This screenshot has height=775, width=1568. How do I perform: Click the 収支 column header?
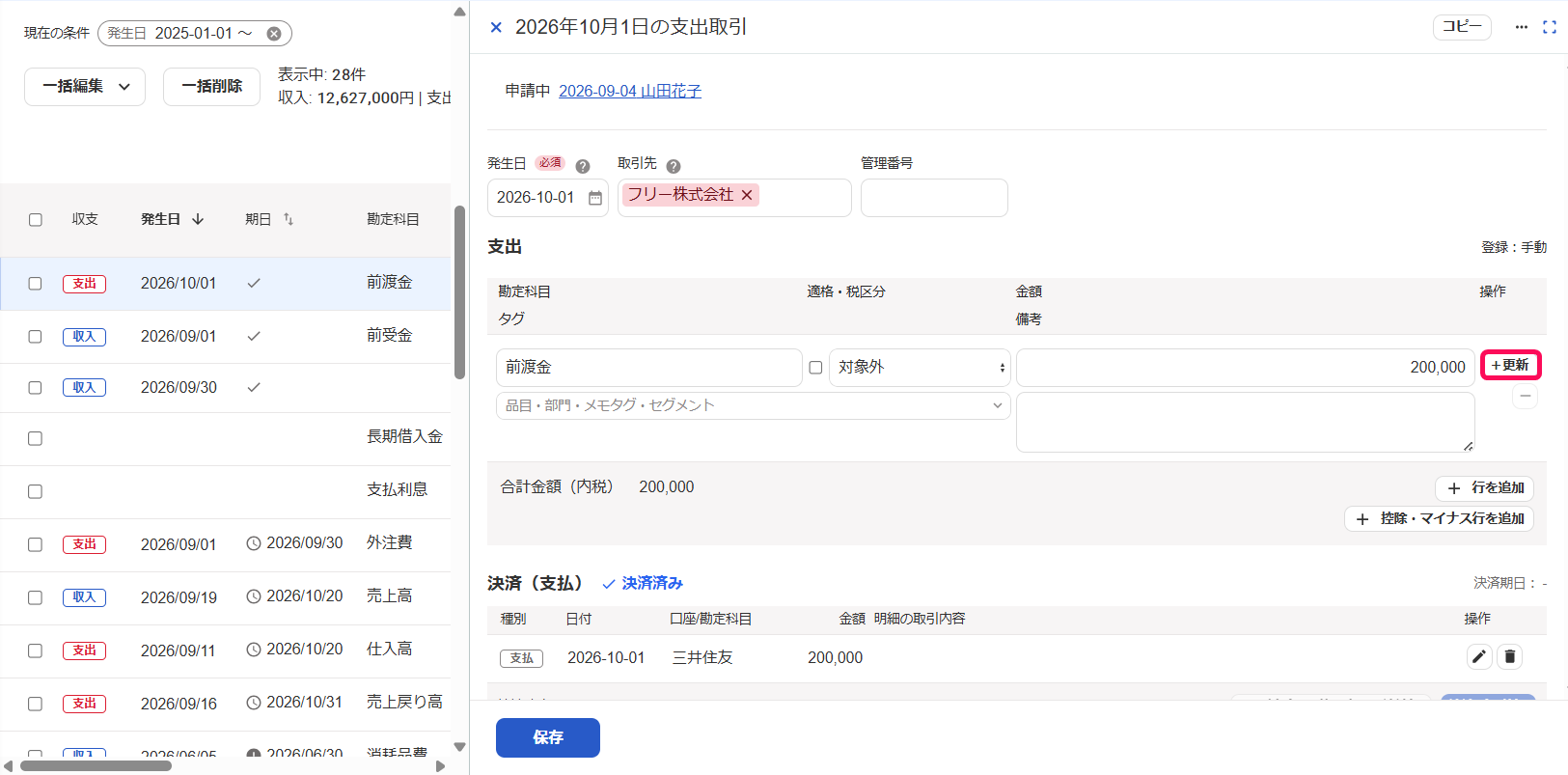pyautogui.click(x=85, y=219)
